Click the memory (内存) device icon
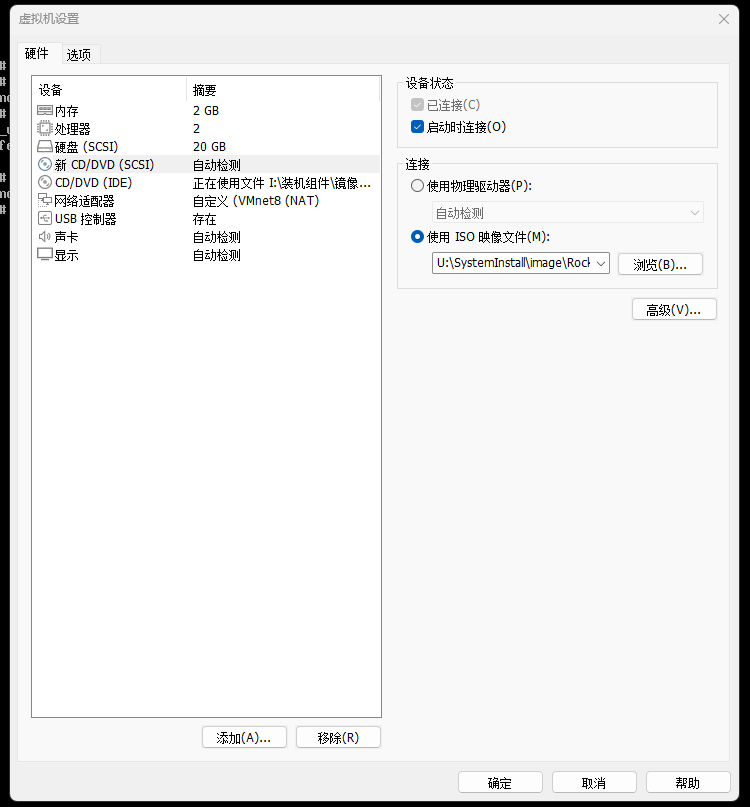This screenshot has height=807, width=750. [x=45, y=111]
